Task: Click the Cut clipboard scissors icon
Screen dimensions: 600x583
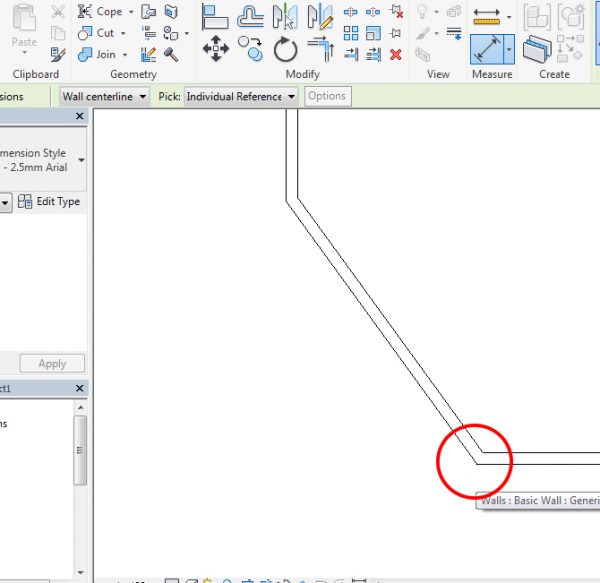Action: click(58, 12)
